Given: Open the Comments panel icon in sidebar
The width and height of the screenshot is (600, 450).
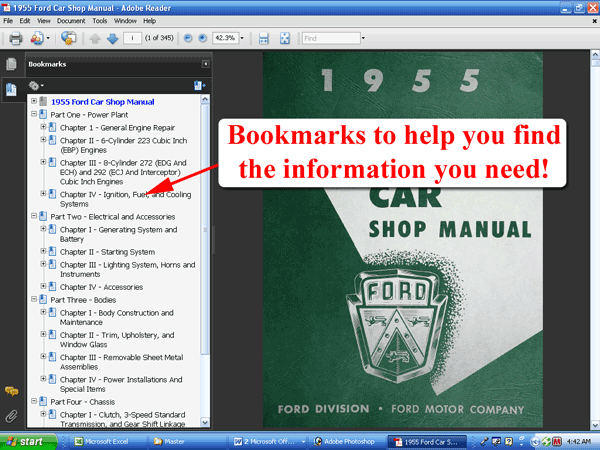Looking at the screenshot, I should coord(11,391).
